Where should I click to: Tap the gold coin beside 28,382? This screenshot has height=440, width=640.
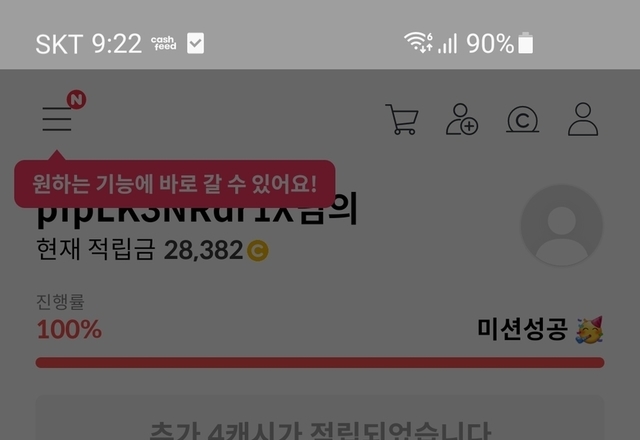click(x=258, y=250)
